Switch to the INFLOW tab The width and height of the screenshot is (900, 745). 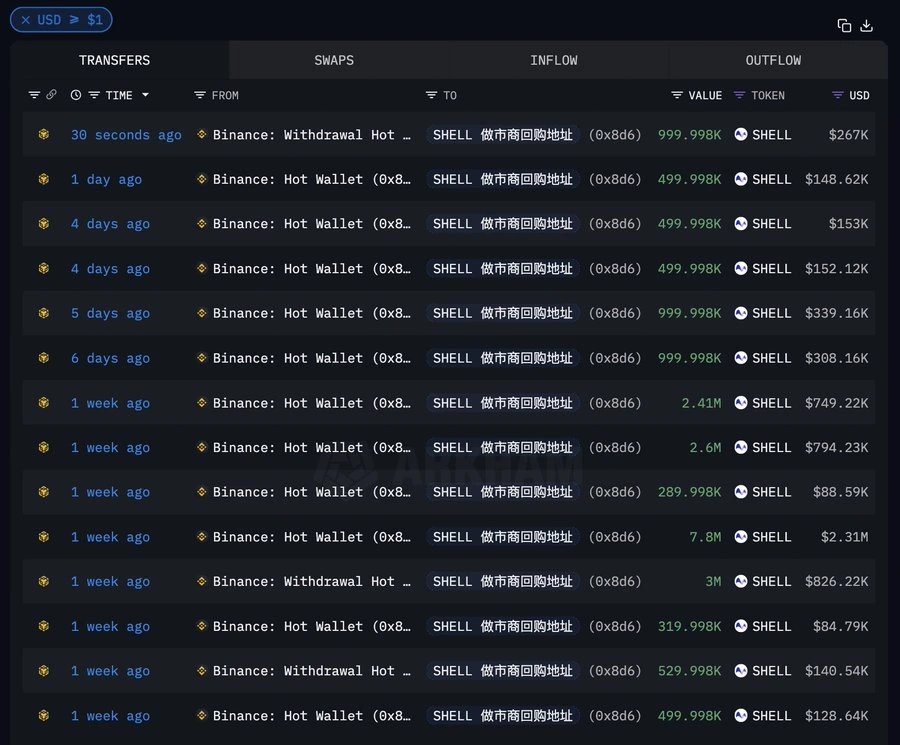(x=553, y=60)
